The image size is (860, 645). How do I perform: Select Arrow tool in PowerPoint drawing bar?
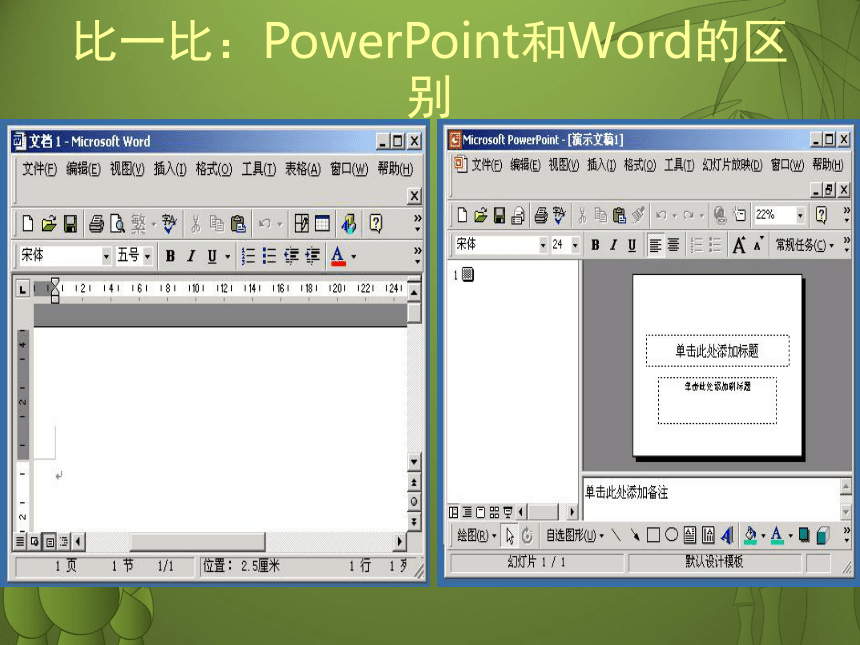click(x=635, y=535)
